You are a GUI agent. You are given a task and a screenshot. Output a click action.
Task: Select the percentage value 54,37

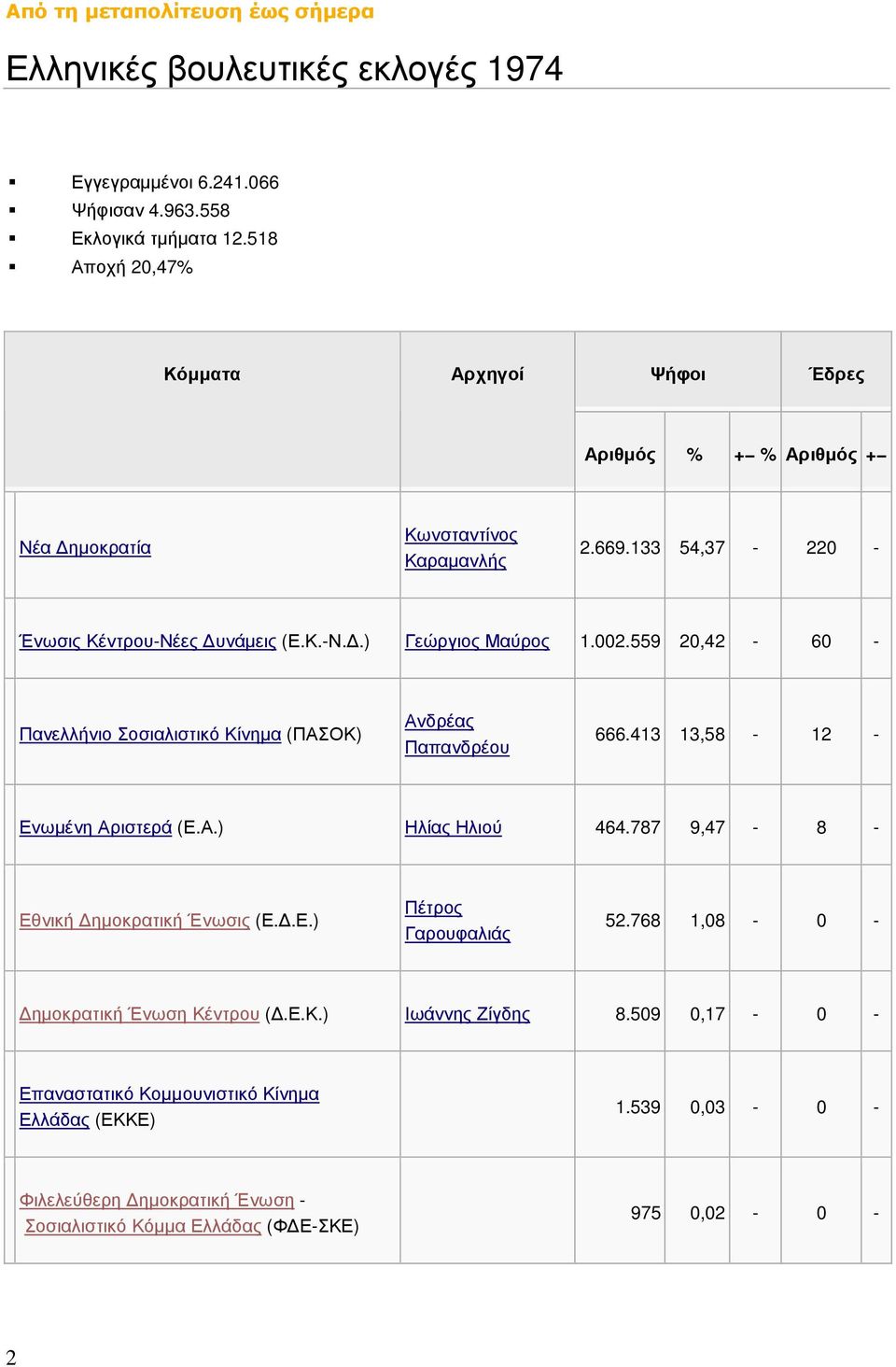pos(702,548)
